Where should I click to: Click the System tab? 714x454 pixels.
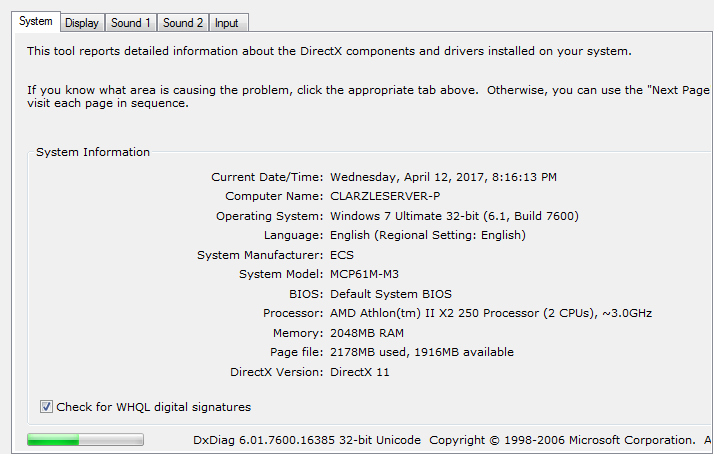[36, 21]
